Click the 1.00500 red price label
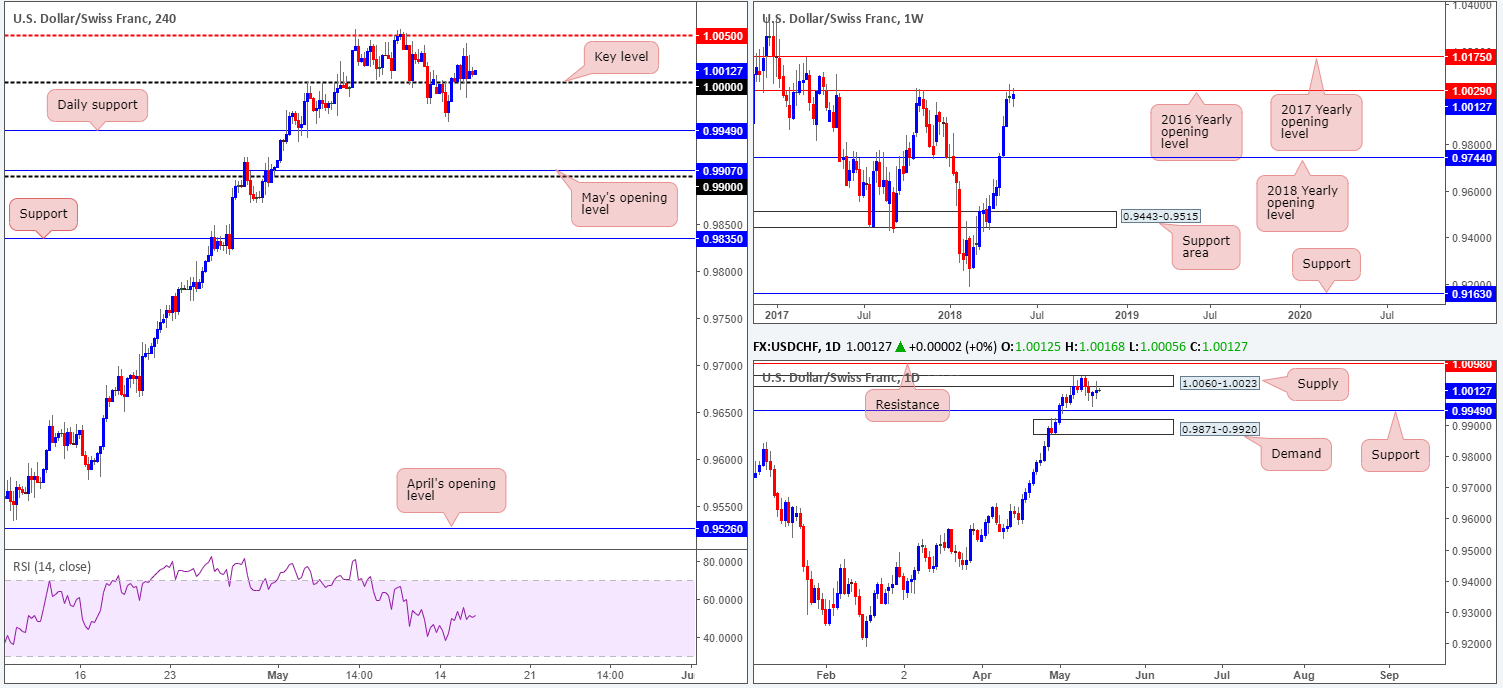 721,35
